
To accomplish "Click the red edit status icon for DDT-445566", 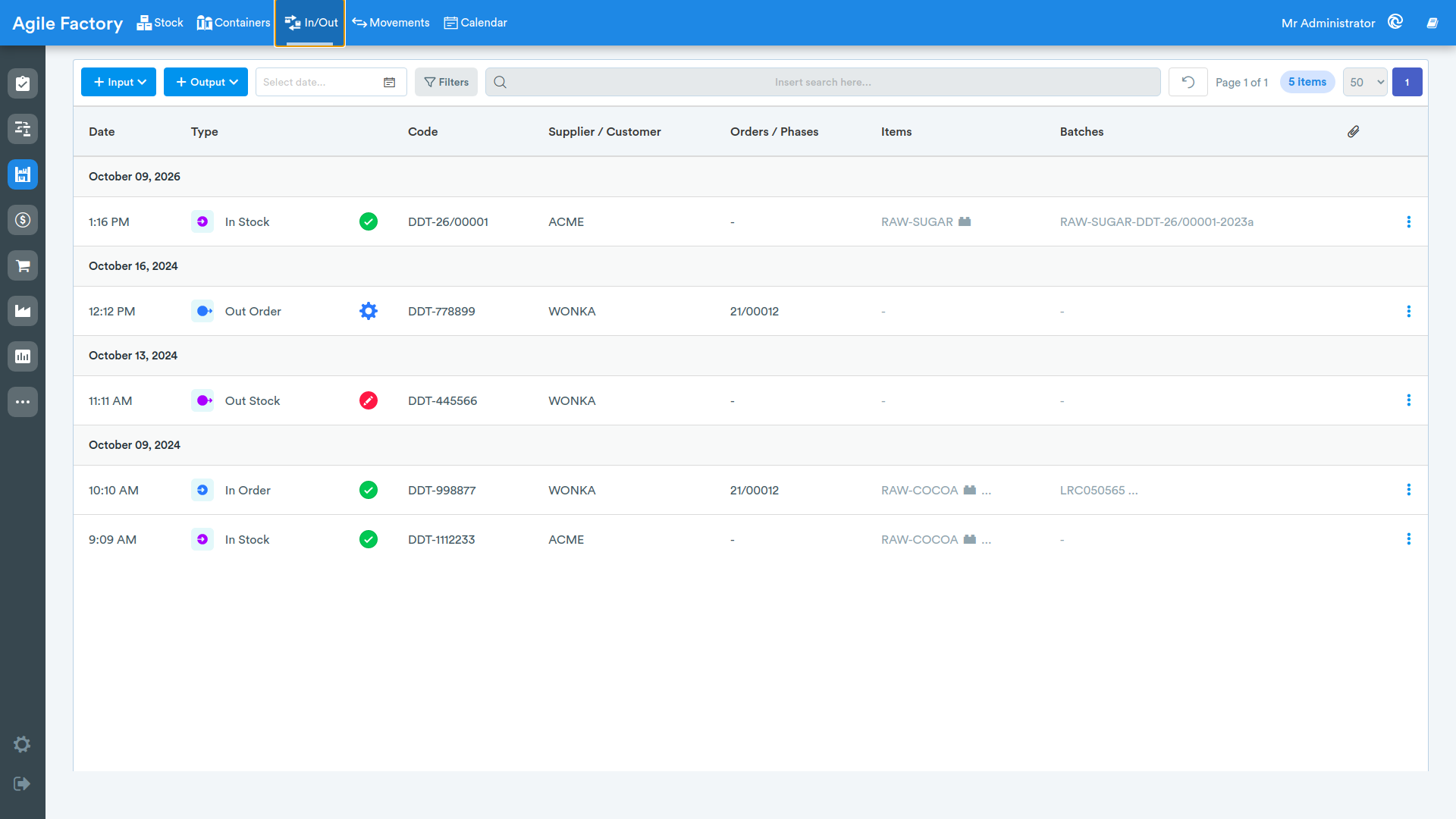I will pos(369,400).
